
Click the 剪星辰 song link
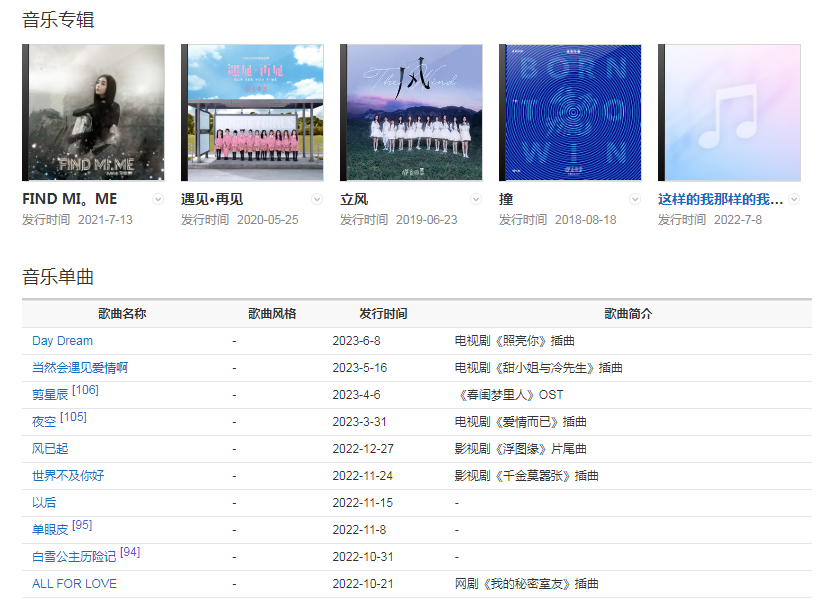(x=50, y=395)
